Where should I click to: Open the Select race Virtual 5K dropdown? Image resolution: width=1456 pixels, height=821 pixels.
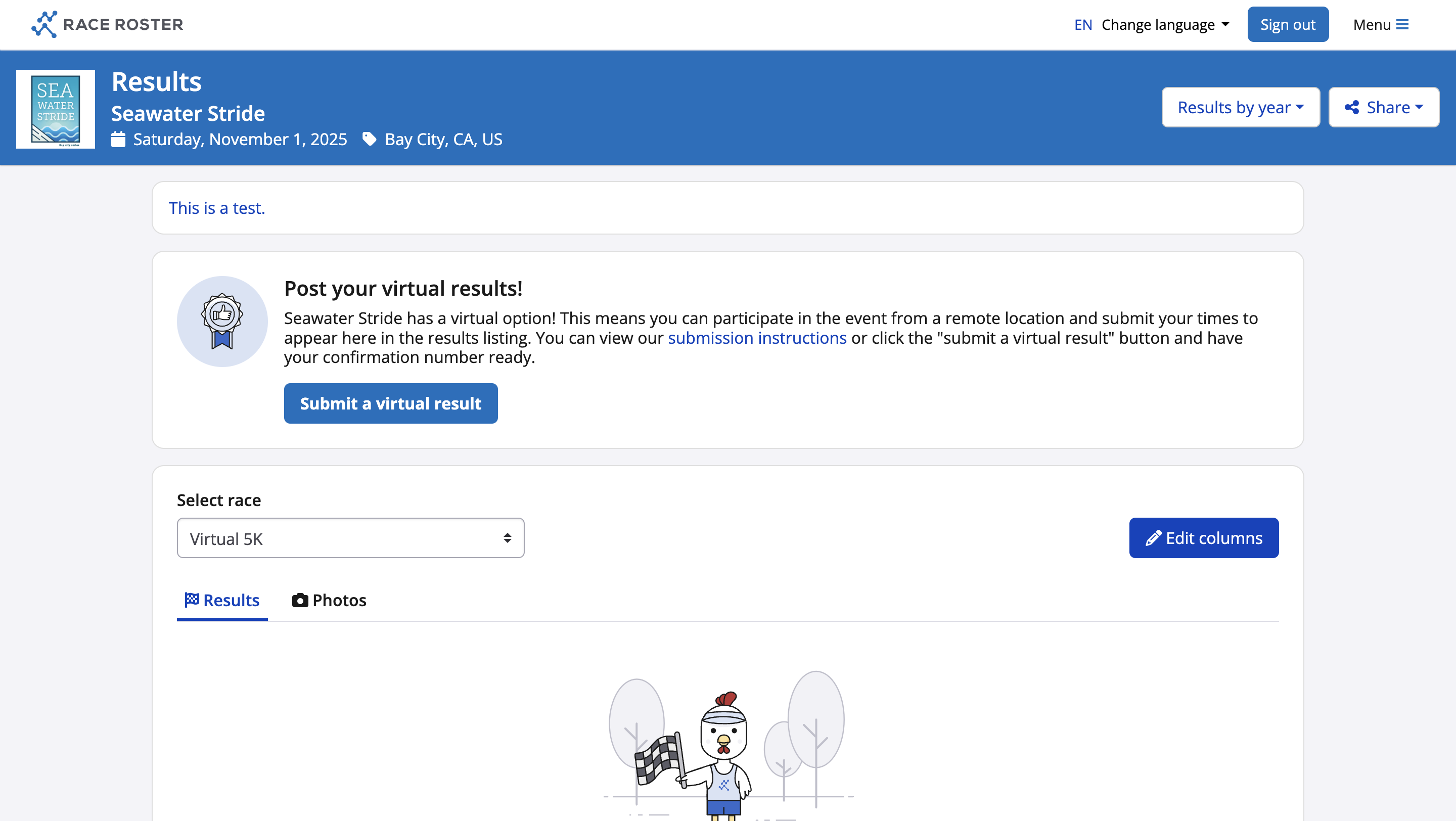(350, 538)
